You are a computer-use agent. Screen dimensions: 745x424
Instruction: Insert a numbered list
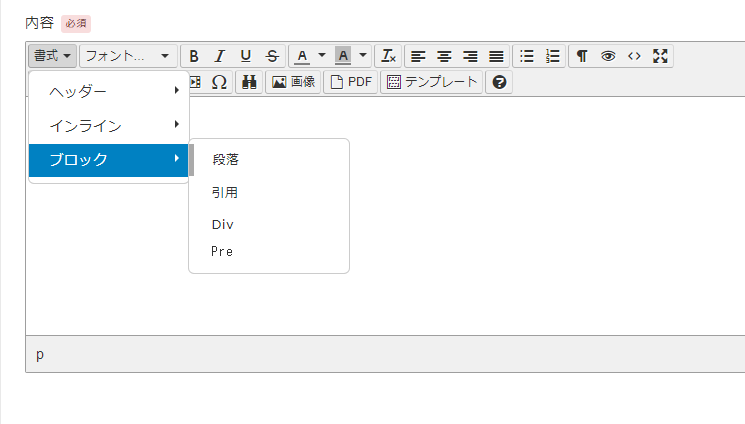[553, 56]
